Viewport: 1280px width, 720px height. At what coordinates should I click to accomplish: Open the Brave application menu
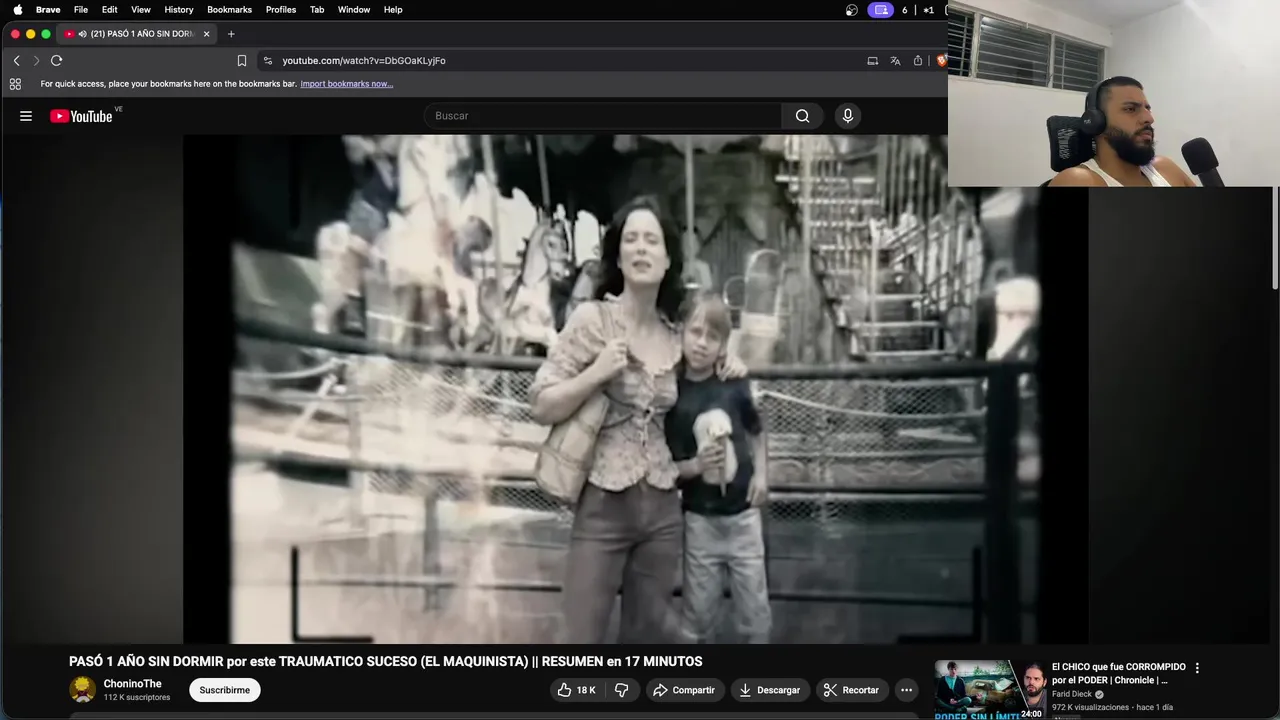48,10
